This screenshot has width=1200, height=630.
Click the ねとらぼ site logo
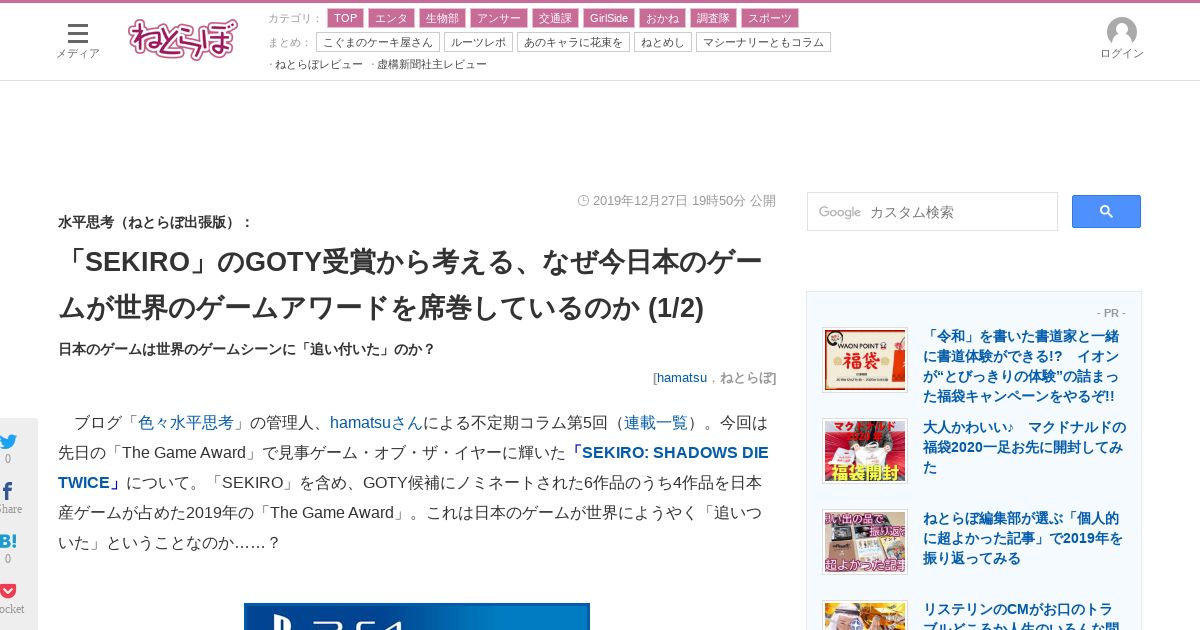click(183, 40)
